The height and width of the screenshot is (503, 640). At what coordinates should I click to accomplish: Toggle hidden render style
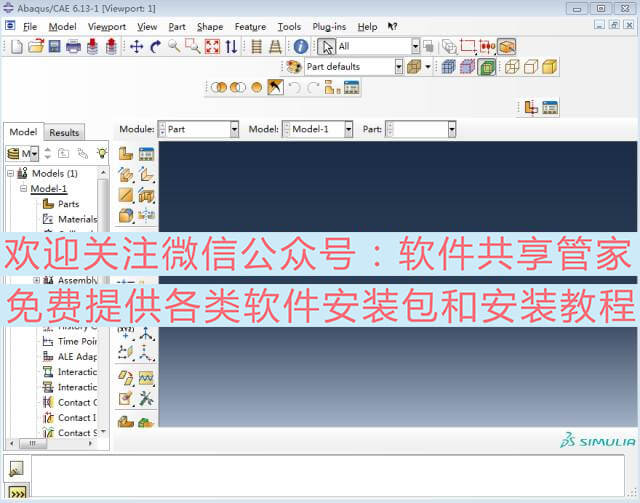coord(531,67)
